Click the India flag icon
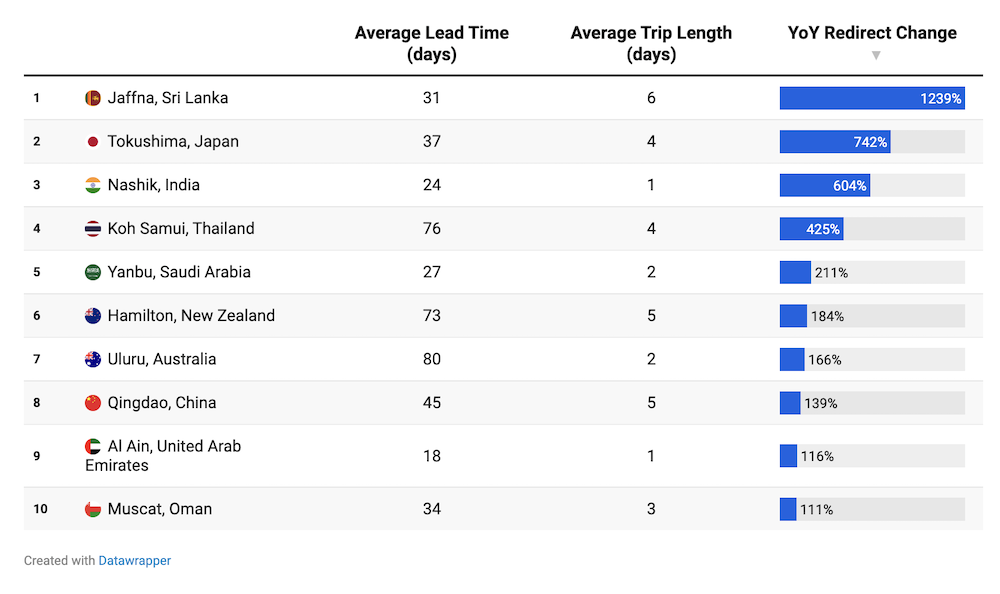This screenshot has height=594, width=1000. pyautogui.click(x=93, y=185)
